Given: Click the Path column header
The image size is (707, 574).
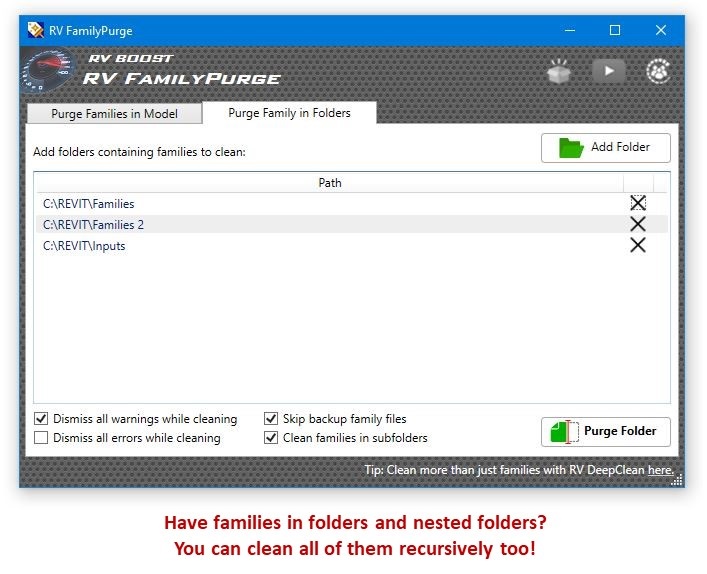Looking at the screenshot, I should point(330,183).
